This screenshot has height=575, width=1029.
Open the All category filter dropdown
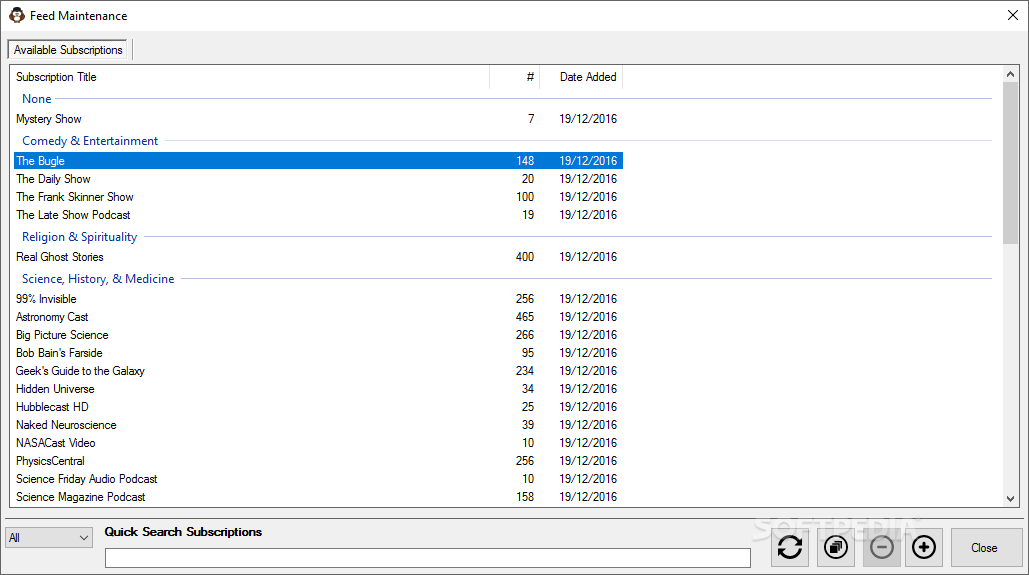coord(49,538)
